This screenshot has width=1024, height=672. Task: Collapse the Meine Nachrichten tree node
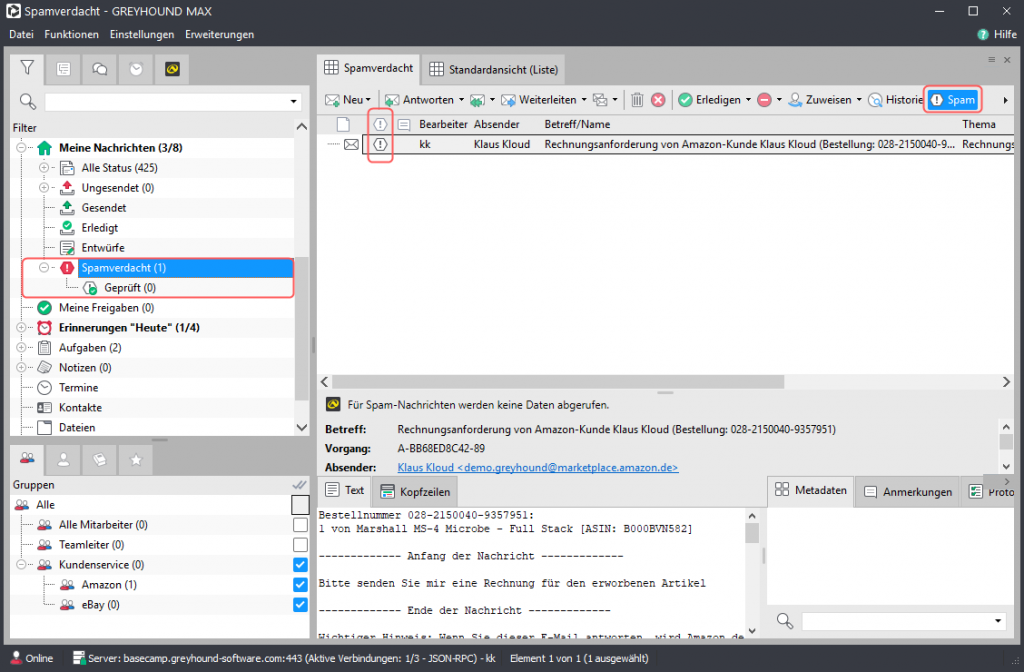[21, 148]
